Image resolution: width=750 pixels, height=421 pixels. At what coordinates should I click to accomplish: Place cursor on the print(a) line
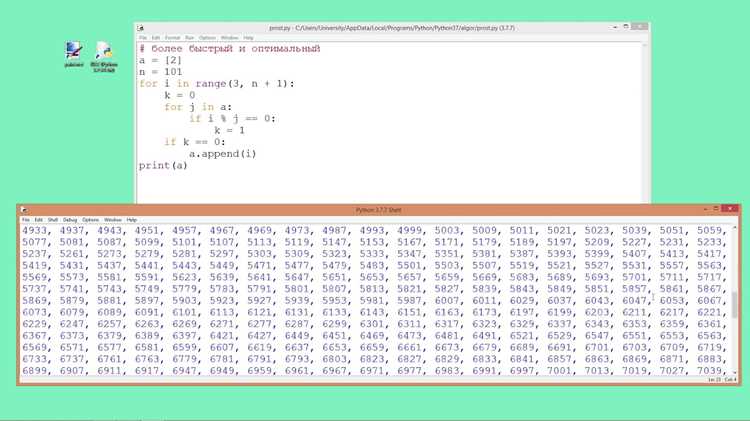(x=163, y=166)
